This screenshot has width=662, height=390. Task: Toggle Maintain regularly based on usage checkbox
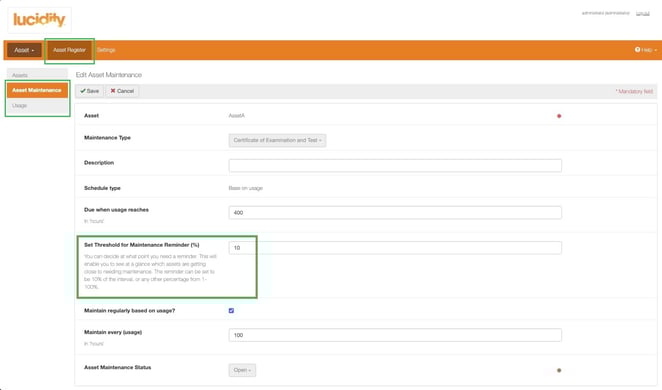[x=231, y=311]
